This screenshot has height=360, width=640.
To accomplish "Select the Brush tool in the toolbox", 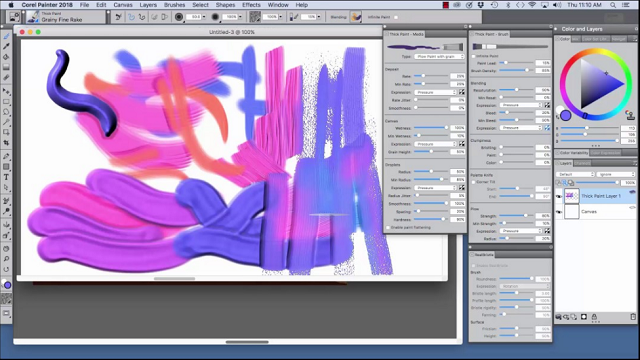I will (x=6, y=36).
